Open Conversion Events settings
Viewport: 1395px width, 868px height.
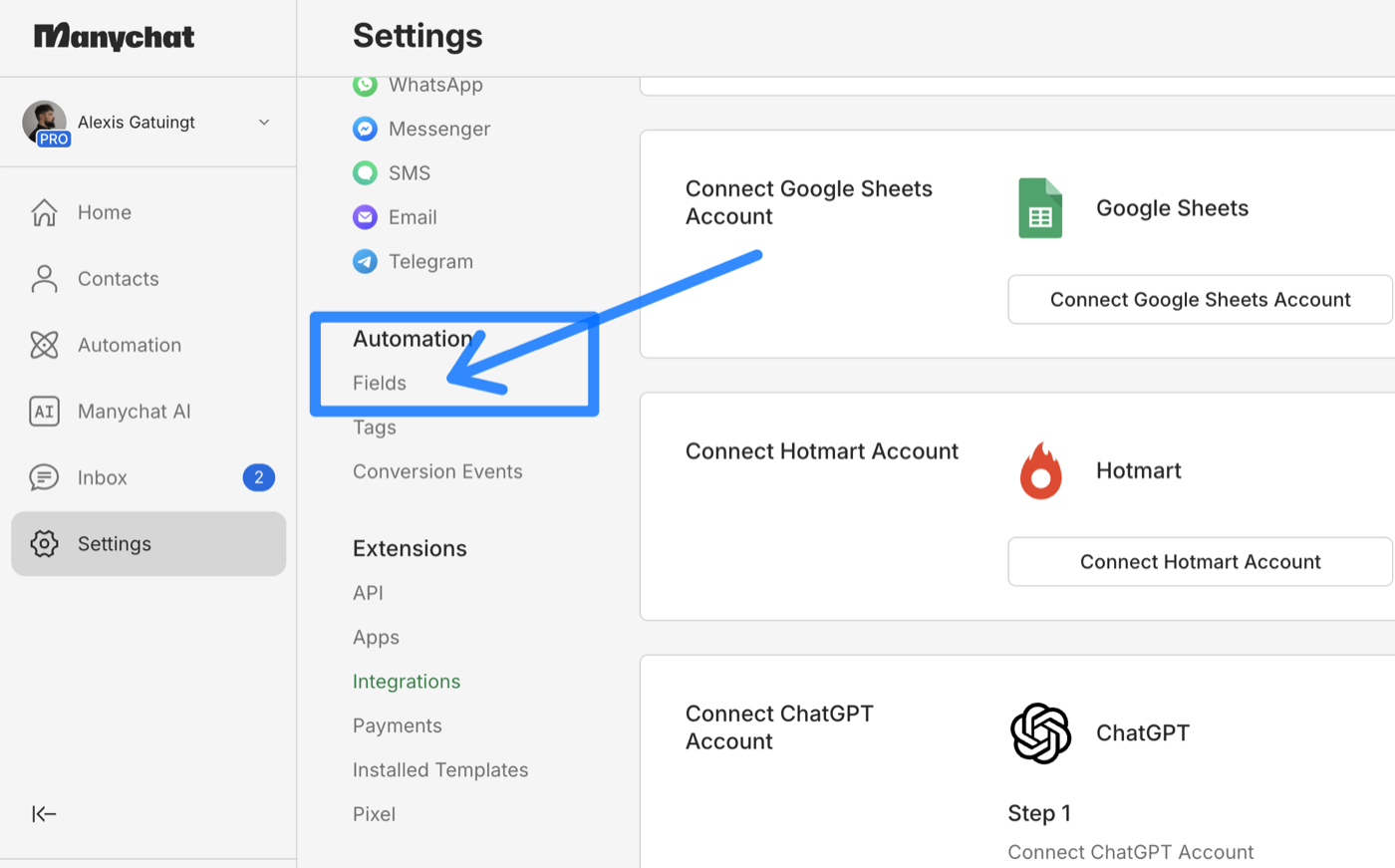pos(437,471)
